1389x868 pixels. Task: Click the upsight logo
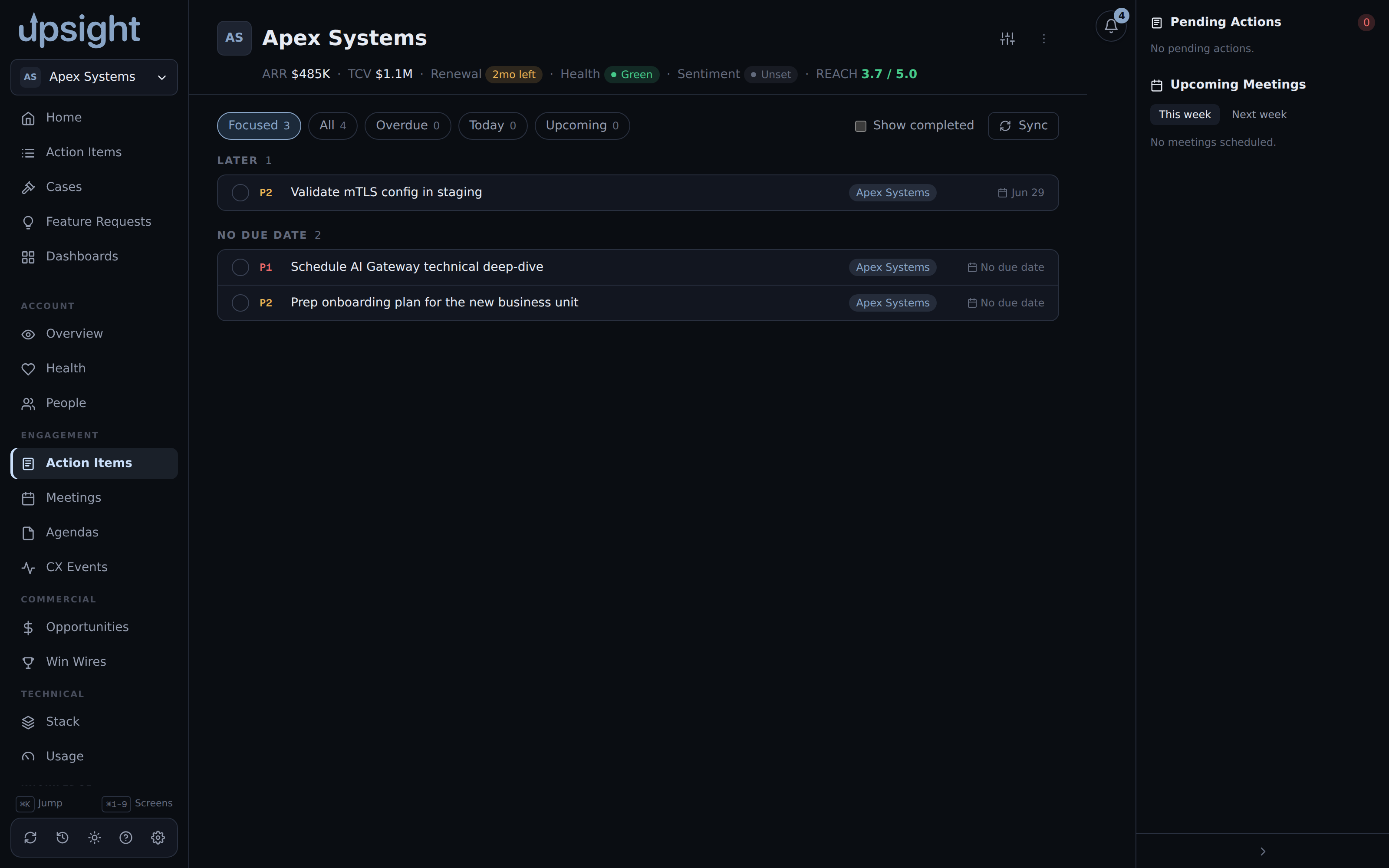pos(79,29)
